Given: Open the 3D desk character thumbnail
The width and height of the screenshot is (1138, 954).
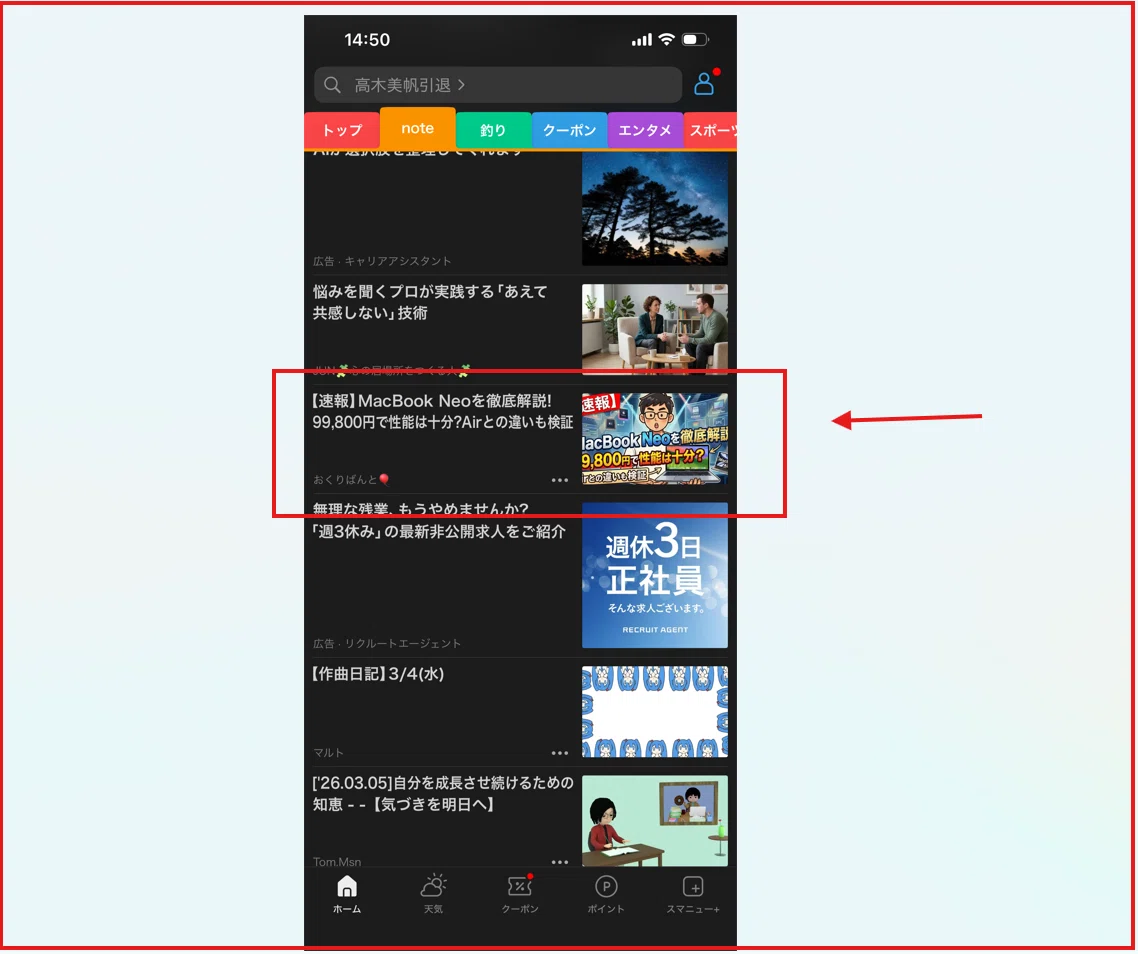Looking at the screenshot, I should [655, 820].
